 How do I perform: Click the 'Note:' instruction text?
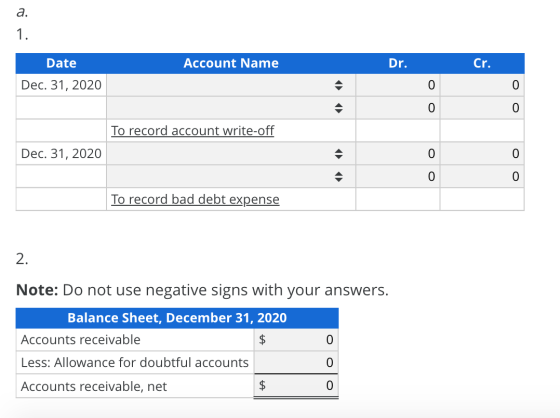tap(202, 290)
